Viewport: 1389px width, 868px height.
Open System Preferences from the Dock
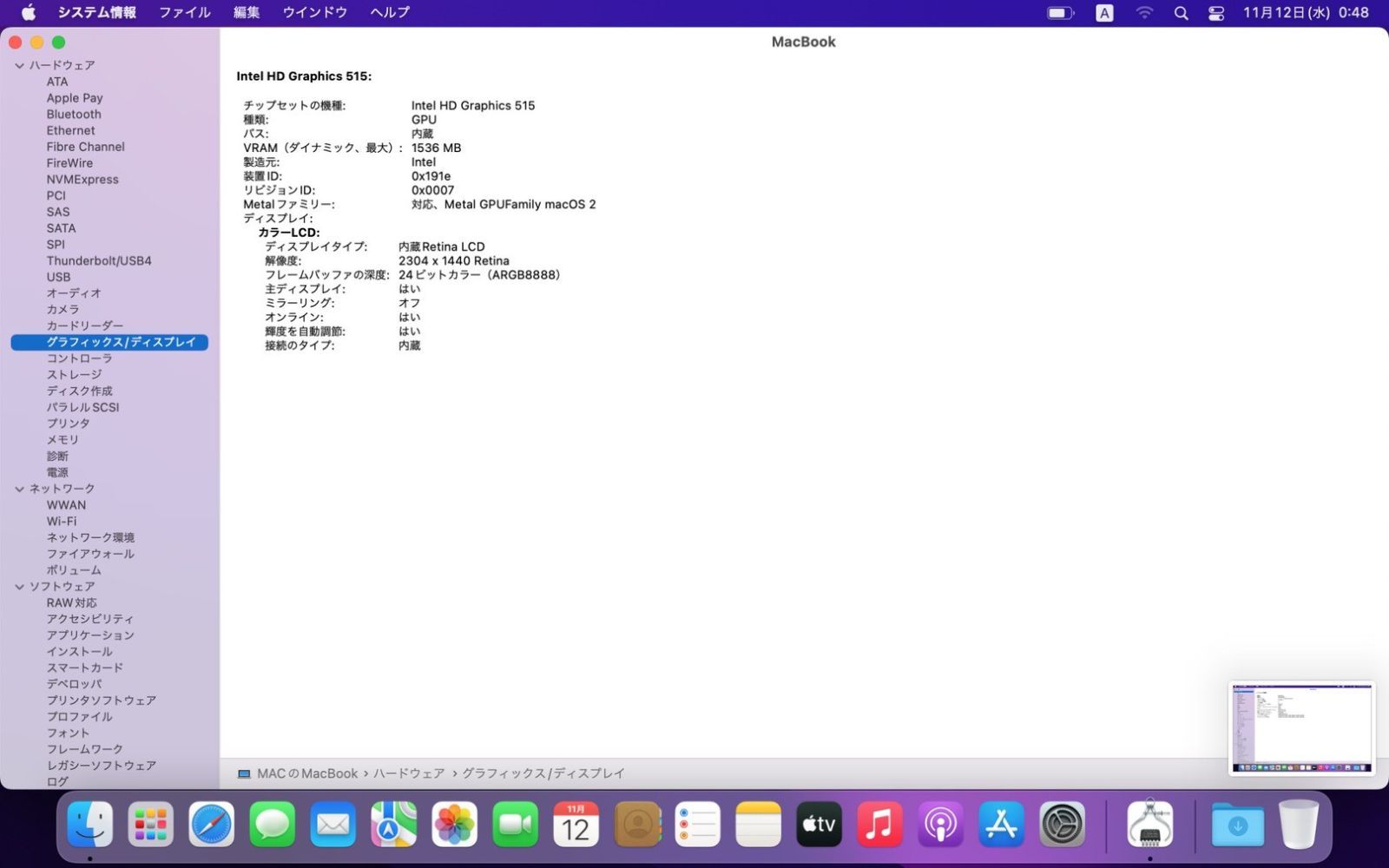[x=1062, y=825]
